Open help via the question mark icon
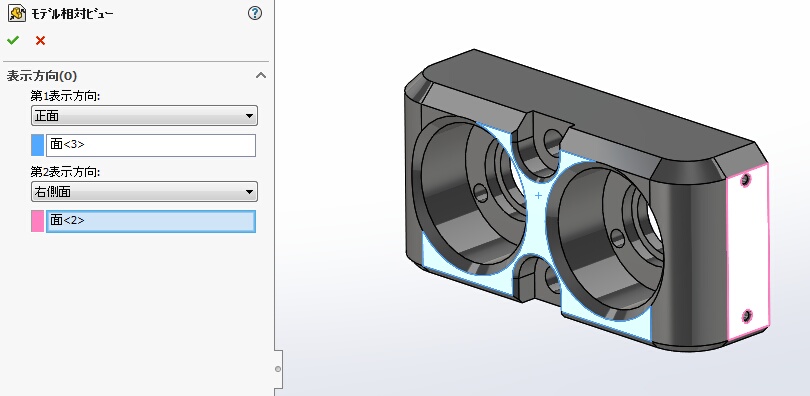The height and width of the screenshot is (396, 810). 255,13
